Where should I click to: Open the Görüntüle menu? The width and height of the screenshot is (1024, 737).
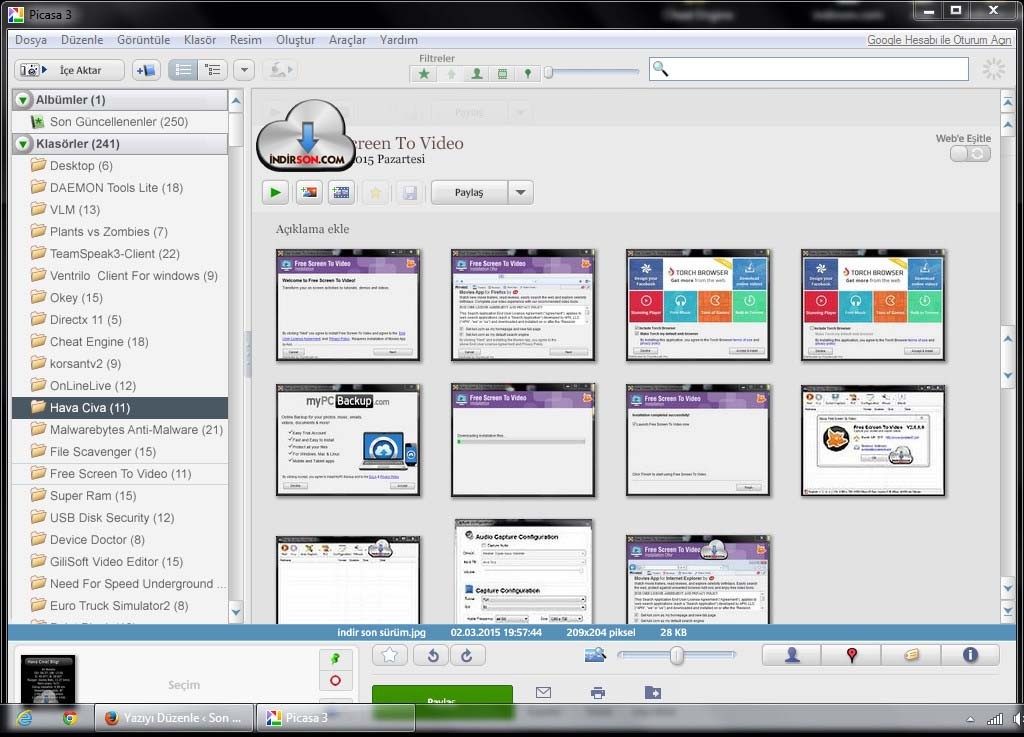pyautogui.click(x=144, y=40)
